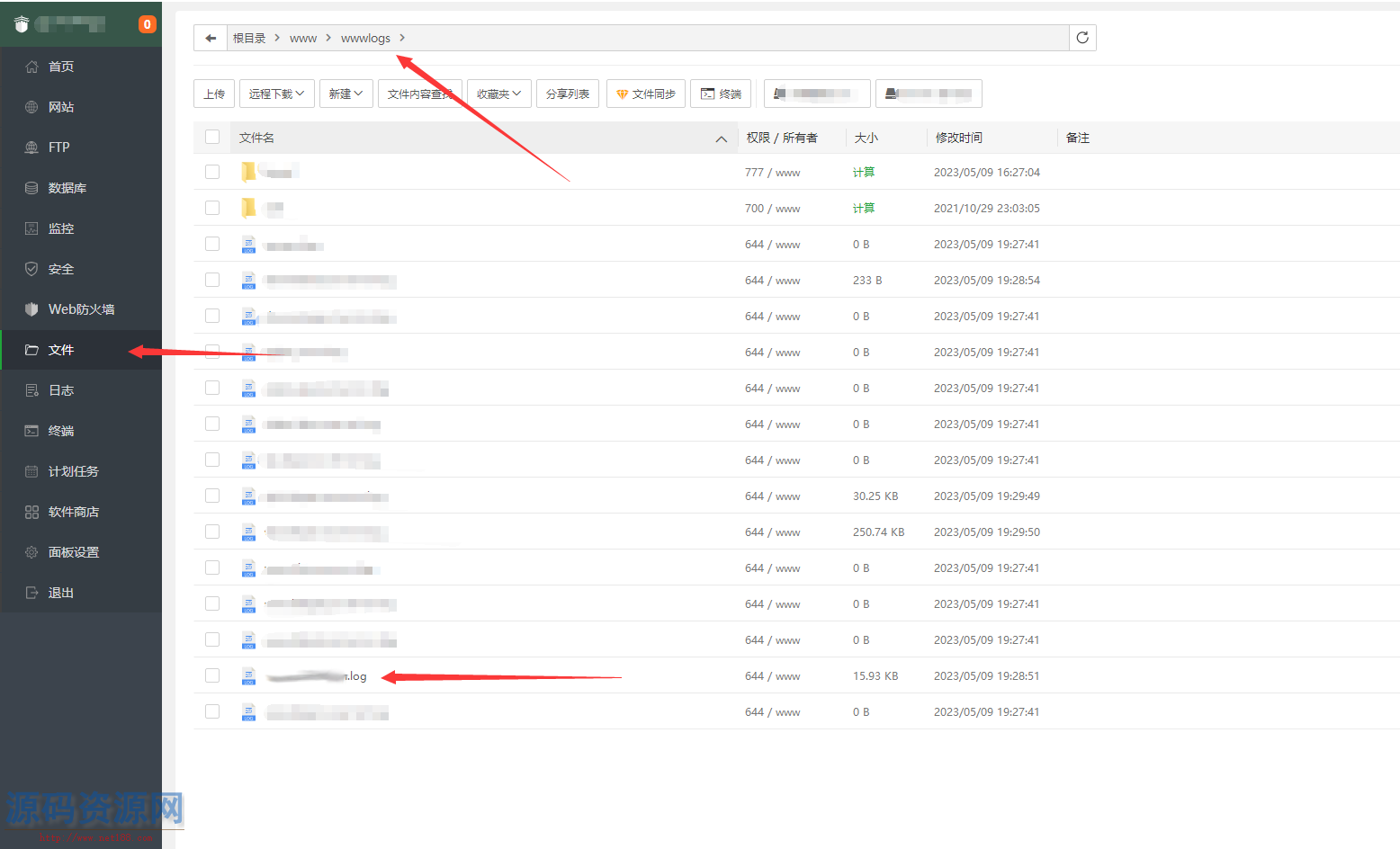
Task: Click the 上传 upload button
Action: [x=214, y=94]
